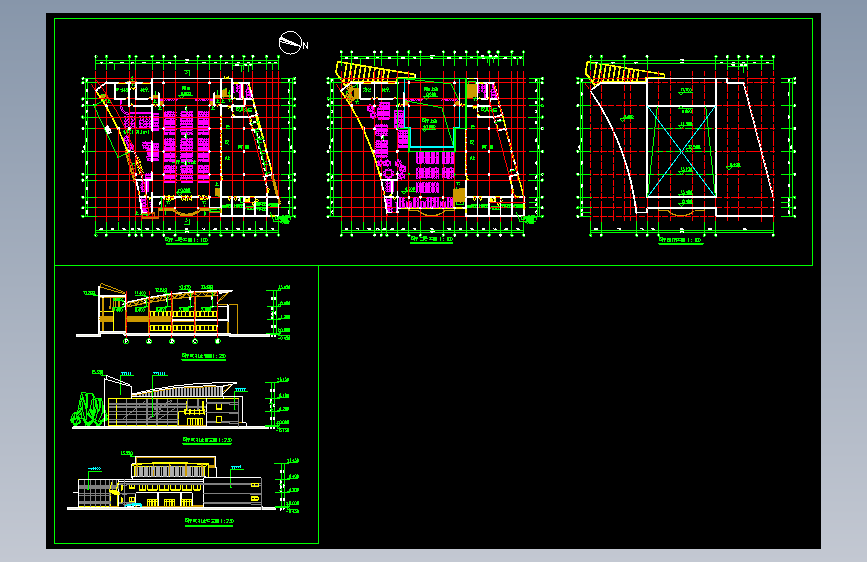Click the elevation level scale beside the bottom elevation
Viewport: 867px width, 562px height.
(289, 485)
